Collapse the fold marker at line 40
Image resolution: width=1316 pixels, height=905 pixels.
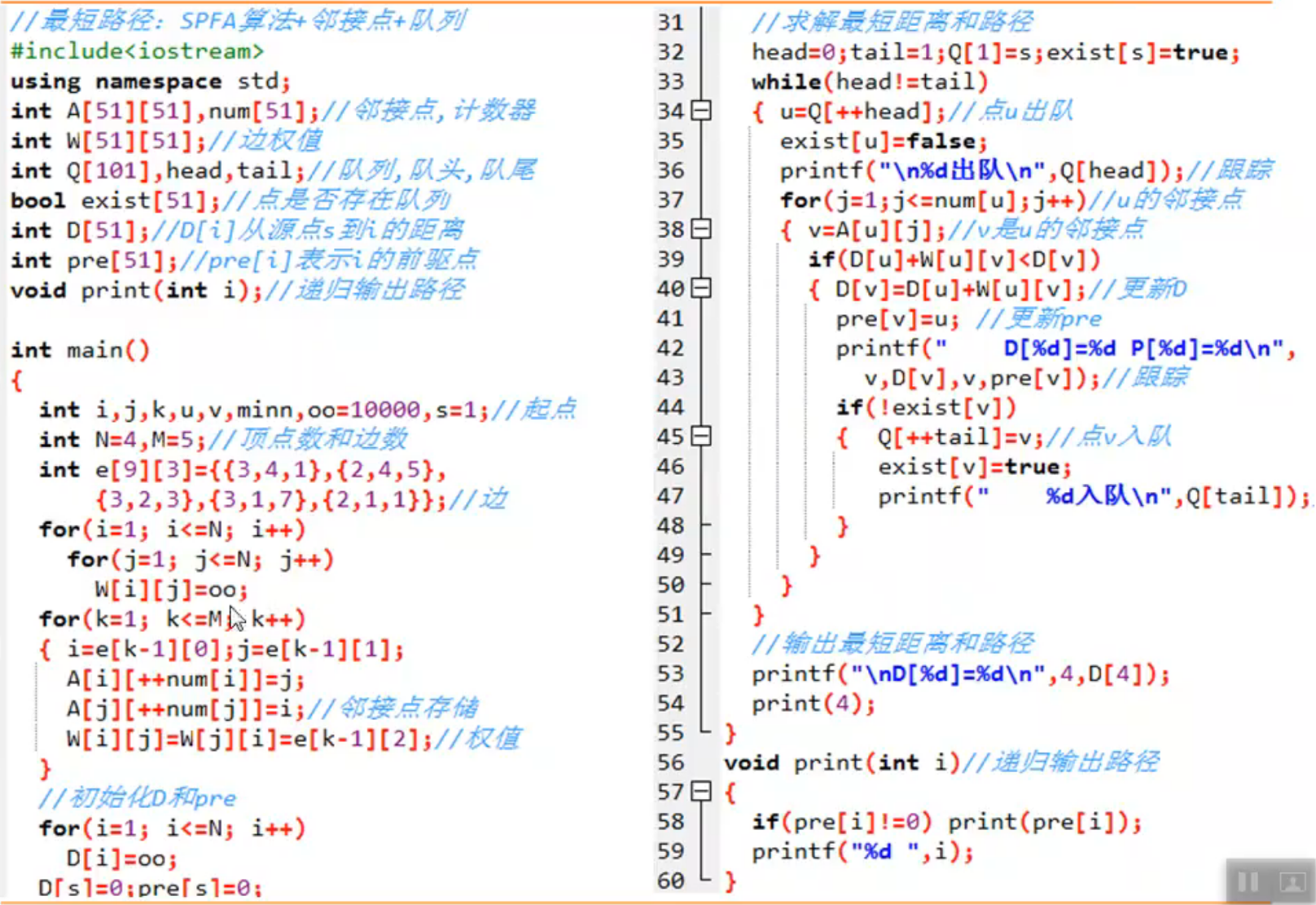pos(701,288)
